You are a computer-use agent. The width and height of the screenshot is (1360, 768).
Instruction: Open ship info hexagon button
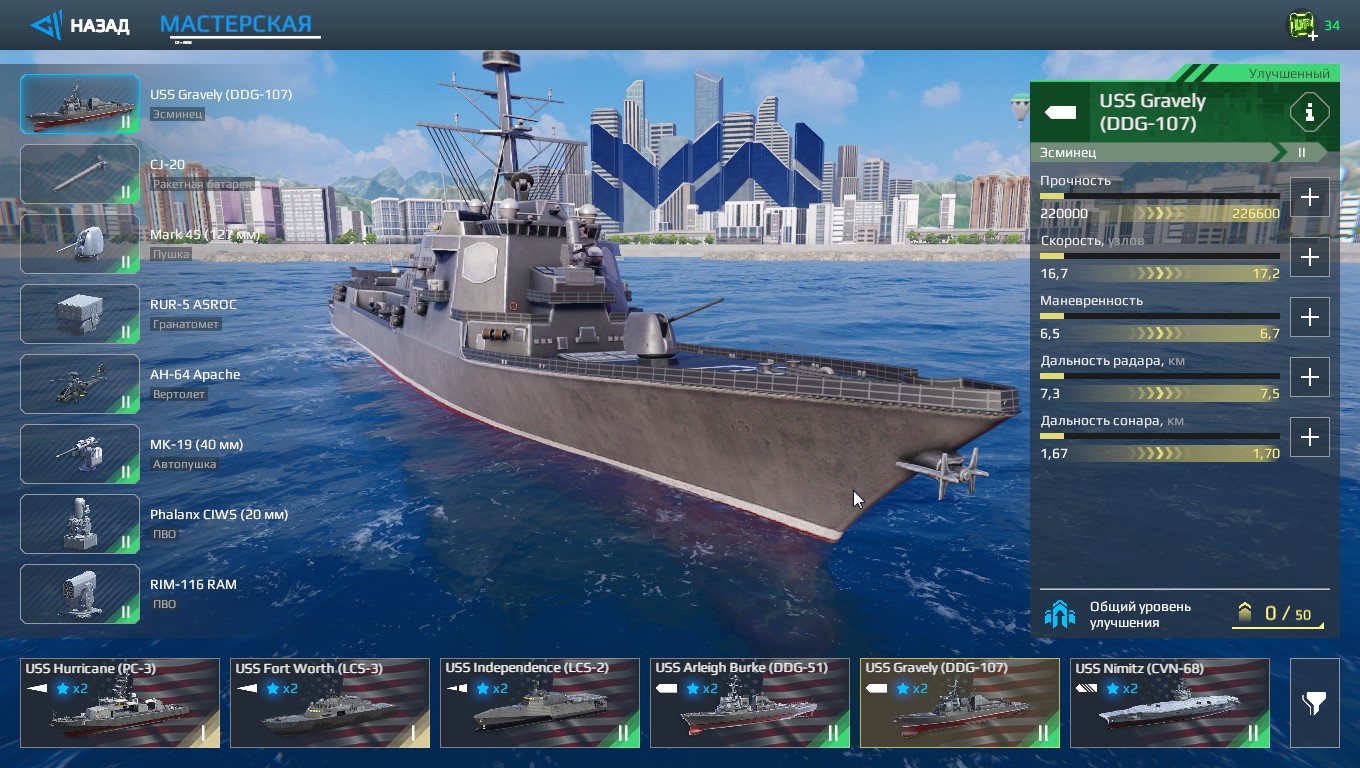pos(1309,112)
